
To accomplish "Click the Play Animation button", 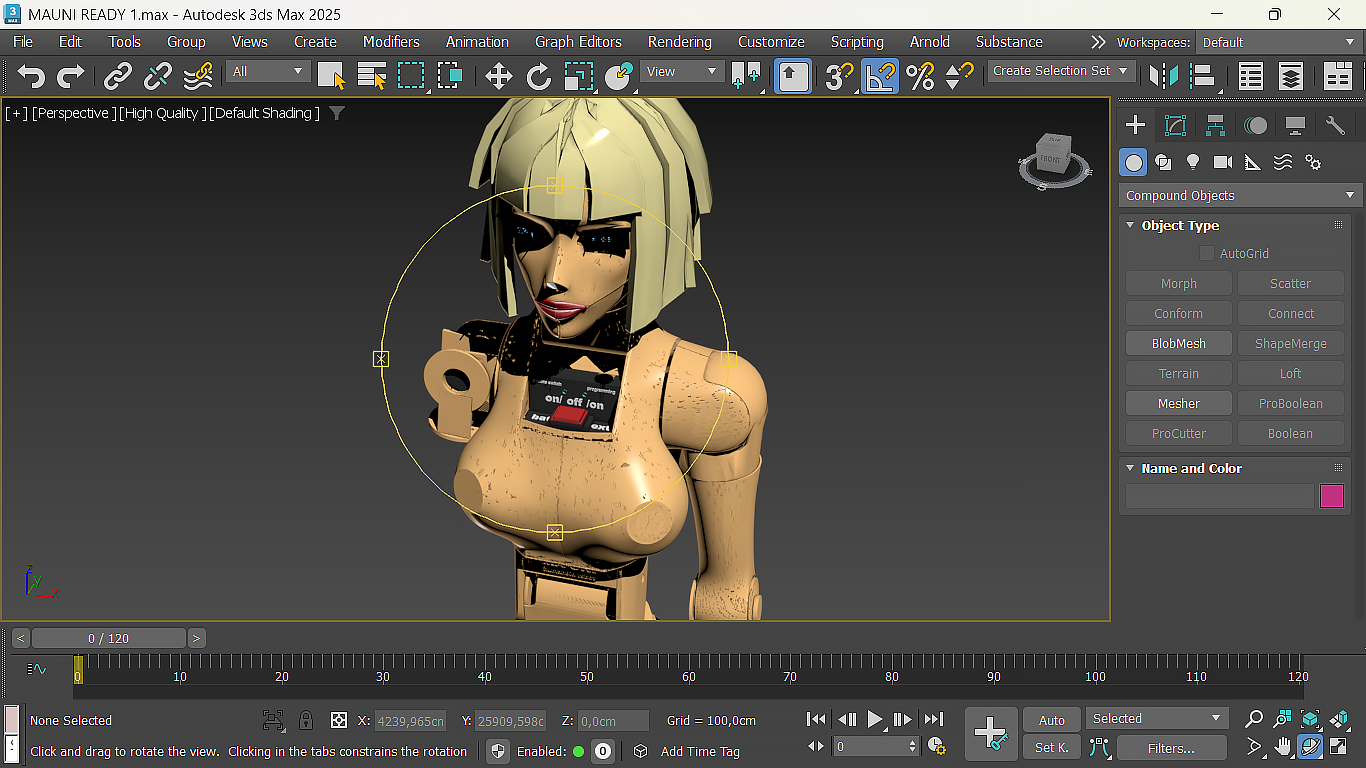I will [x=875, y=719].
